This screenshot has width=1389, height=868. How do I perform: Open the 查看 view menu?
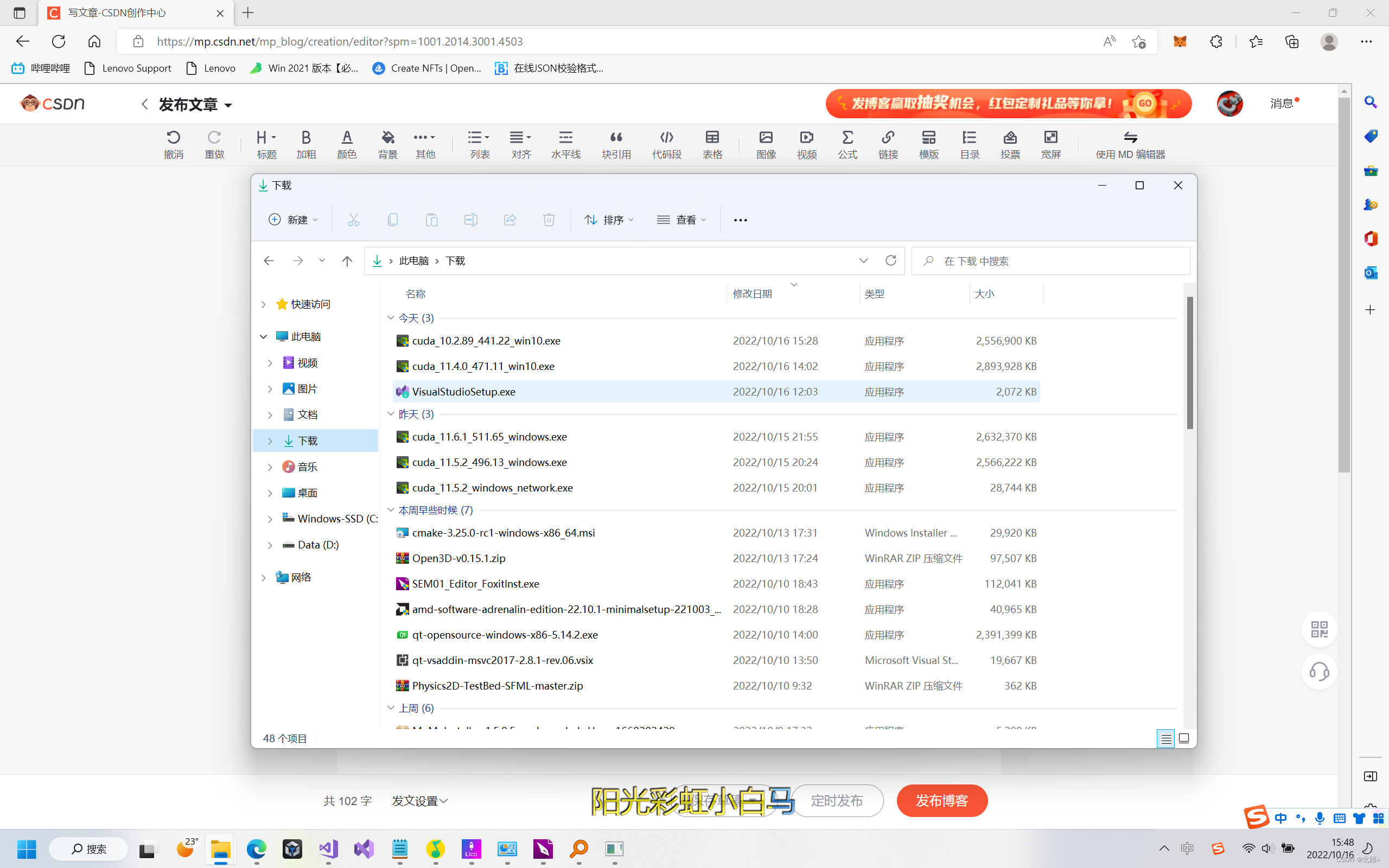681,220
